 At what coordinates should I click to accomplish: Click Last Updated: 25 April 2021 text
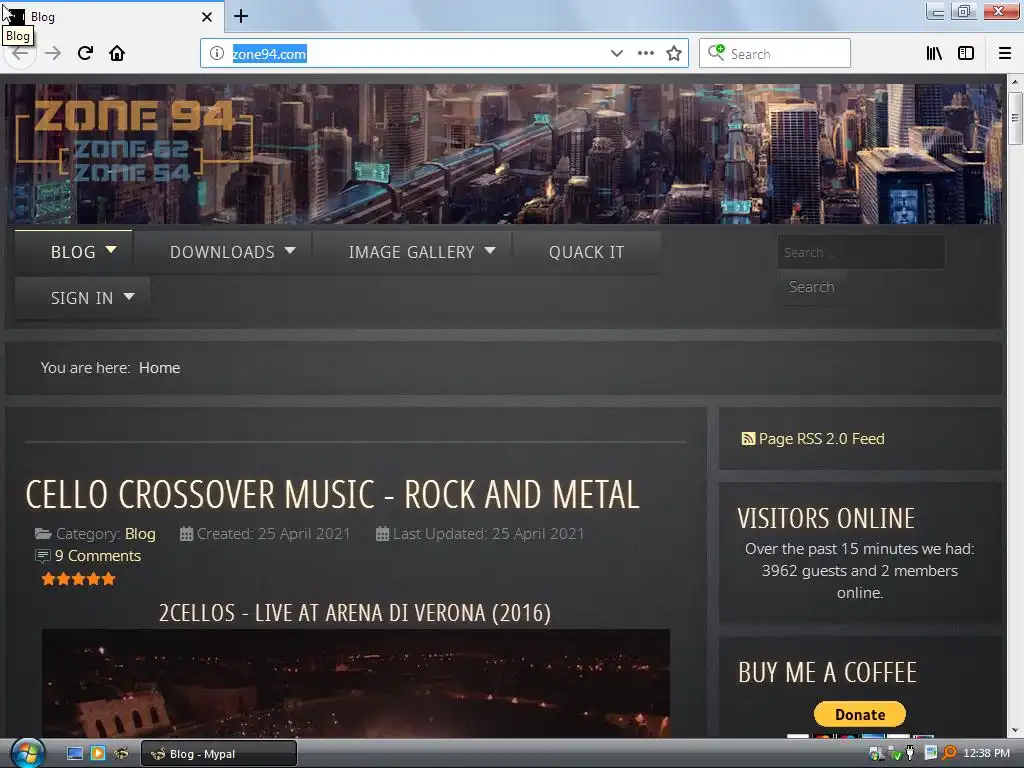point(488,534)
